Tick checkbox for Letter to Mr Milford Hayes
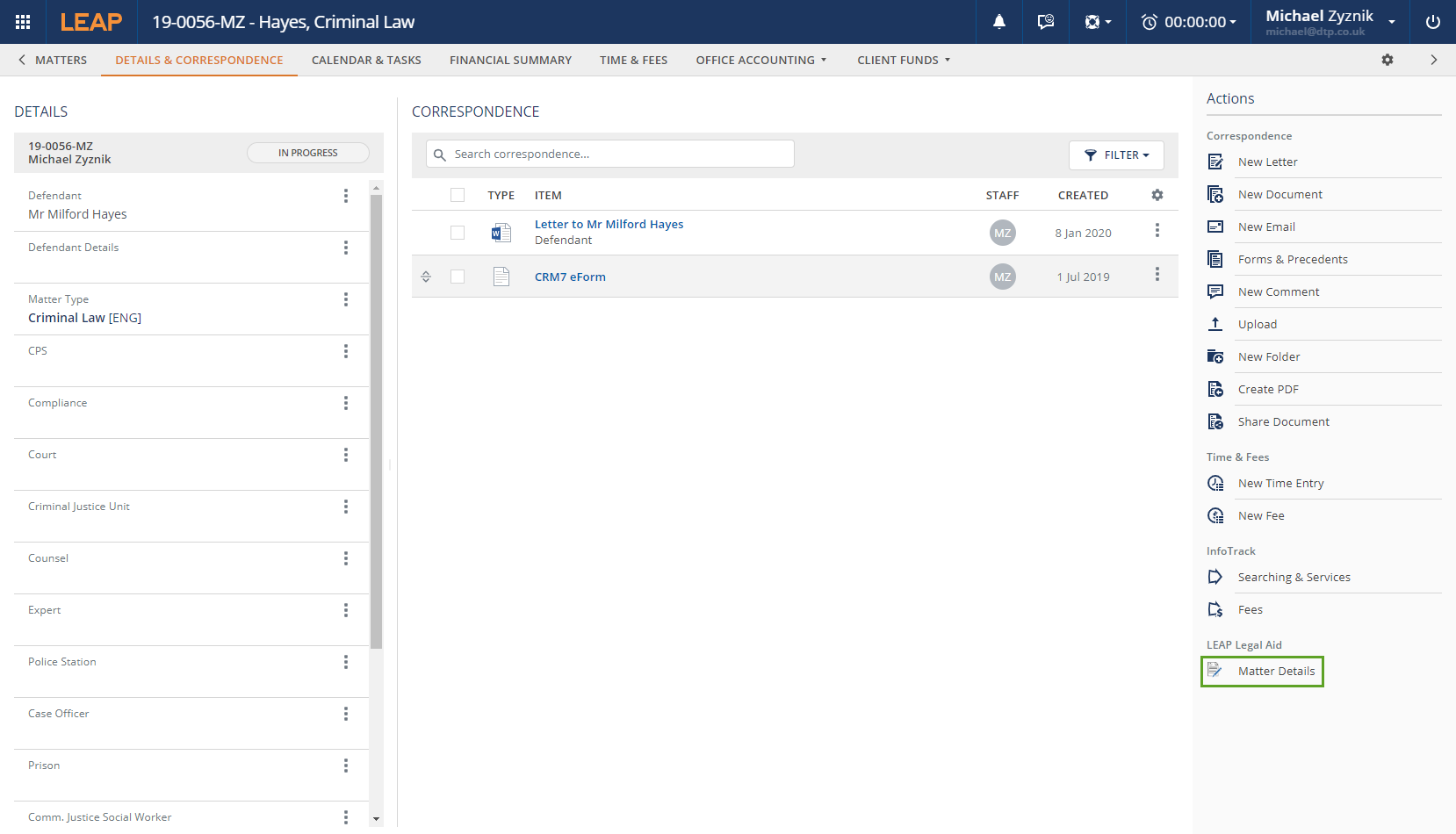Image resolution: width=1456 pixels, height=834 pixels. click(x=458, y=233)
